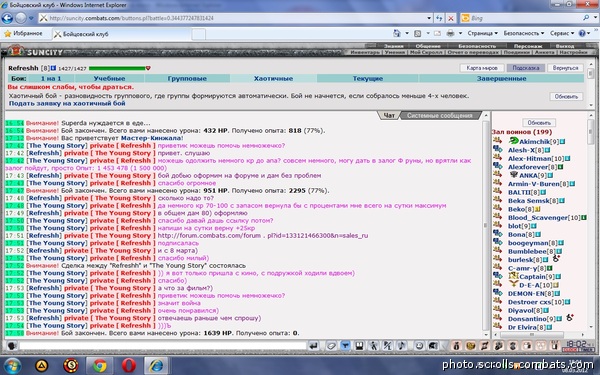The width and height of the screenshot is (600, 375).
Task: Expand the print options dropdown arrow
Action: click(460, 33)
